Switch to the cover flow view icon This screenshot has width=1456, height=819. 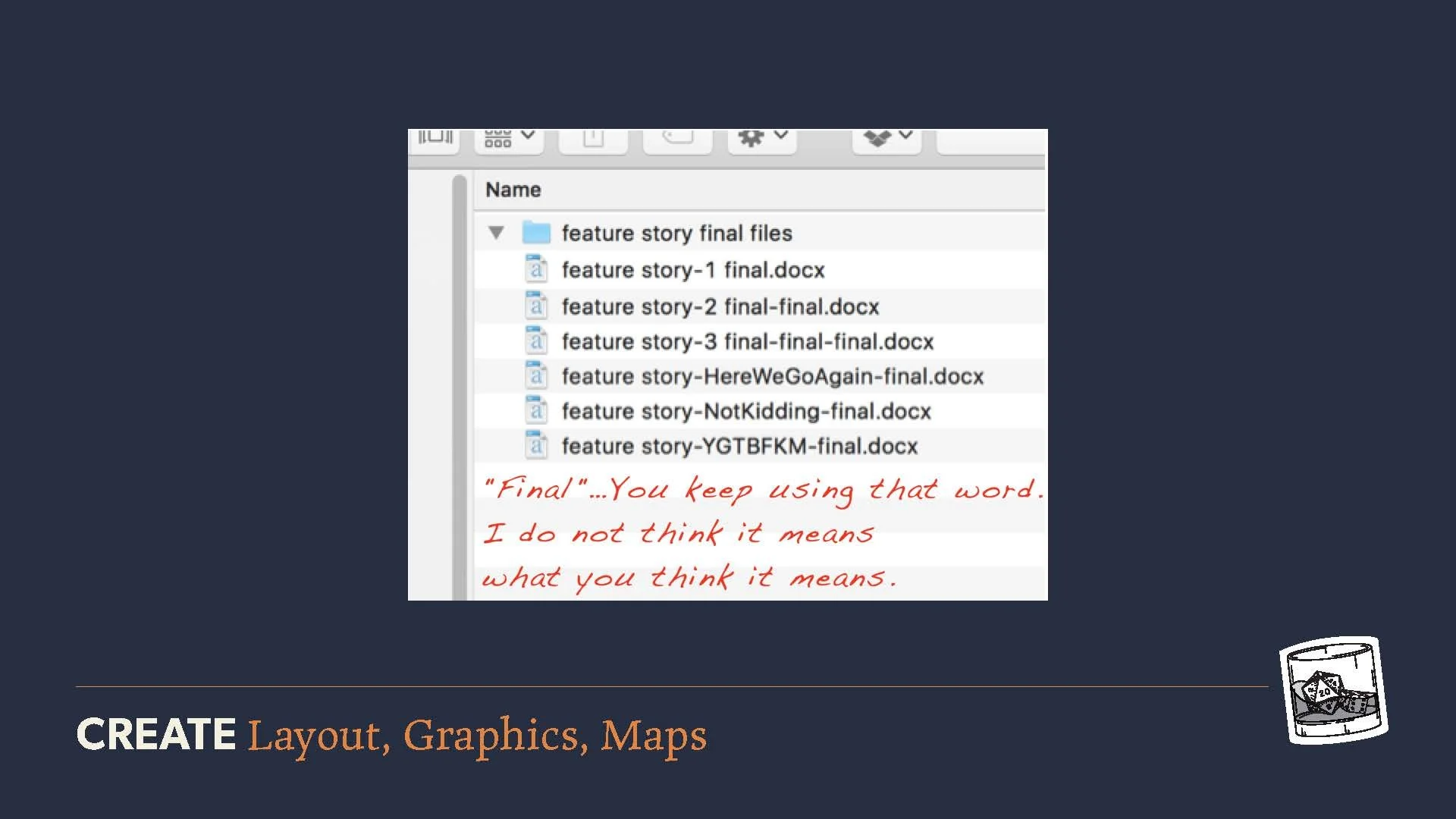[435, 140]
